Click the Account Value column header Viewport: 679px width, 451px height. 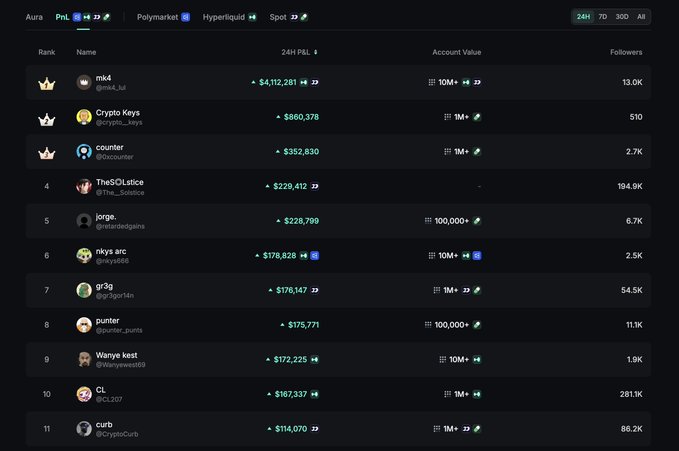point(456,52)
